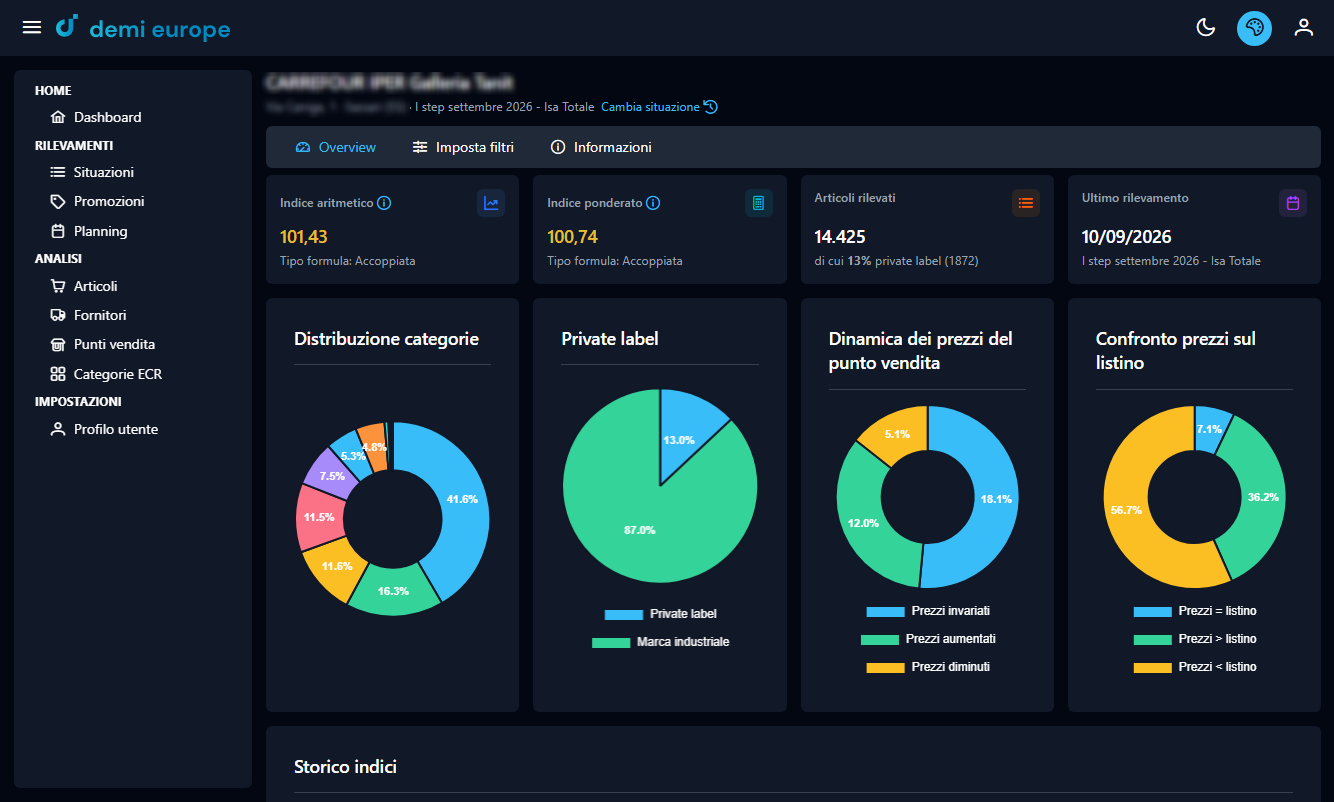Toggle Prezzi = listino legend entry

pyautogui.click(x=1195, y=611)
